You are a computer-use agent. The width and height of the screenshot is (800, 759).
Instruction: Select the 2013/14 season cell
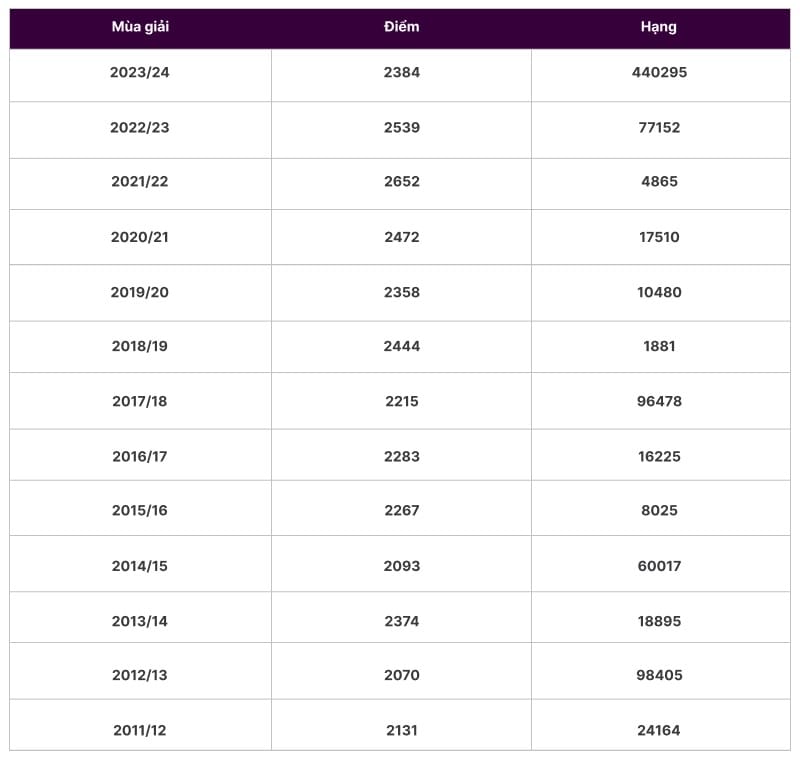(x=140, y=621)
